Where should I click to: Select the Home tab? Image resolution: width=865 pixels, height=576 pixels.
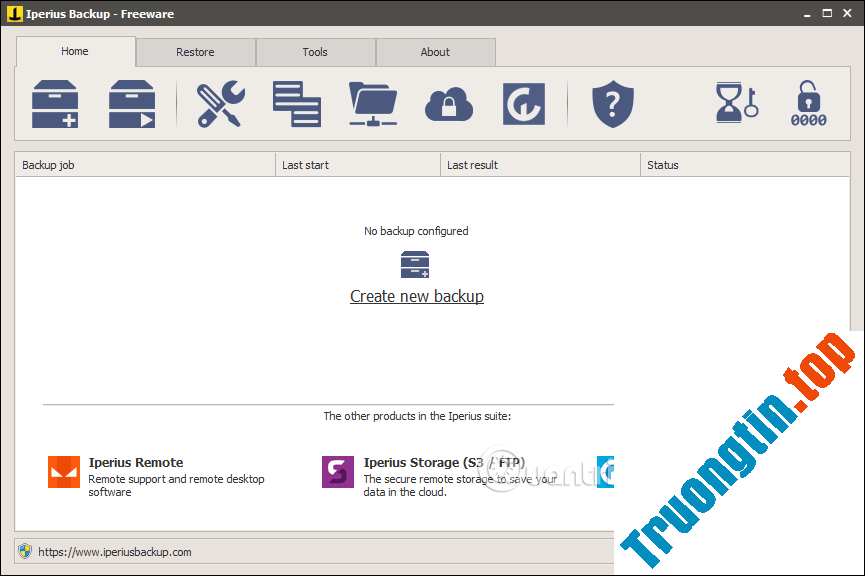[75, 51]
